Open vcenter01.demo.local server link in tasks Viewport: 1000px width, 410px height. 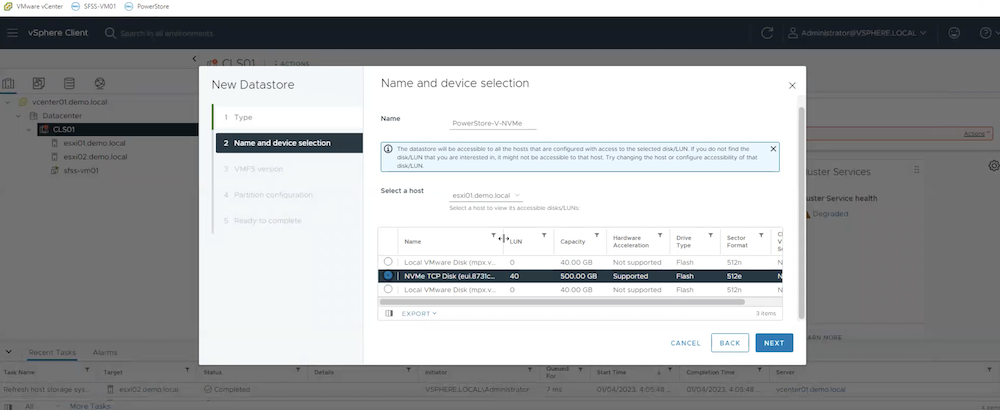[811, 389]
